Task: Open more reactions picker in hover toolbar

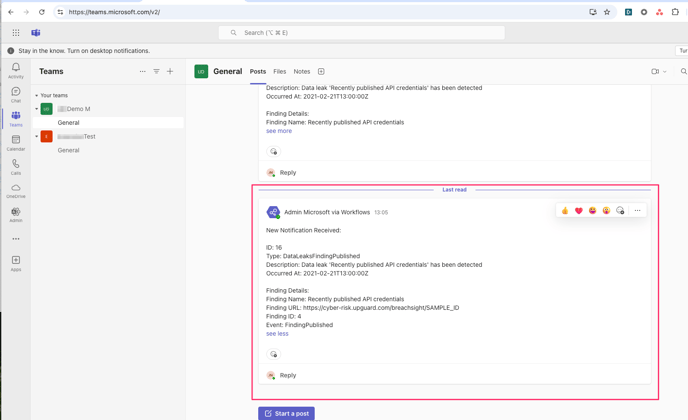Action: click(x=620, y=211)
